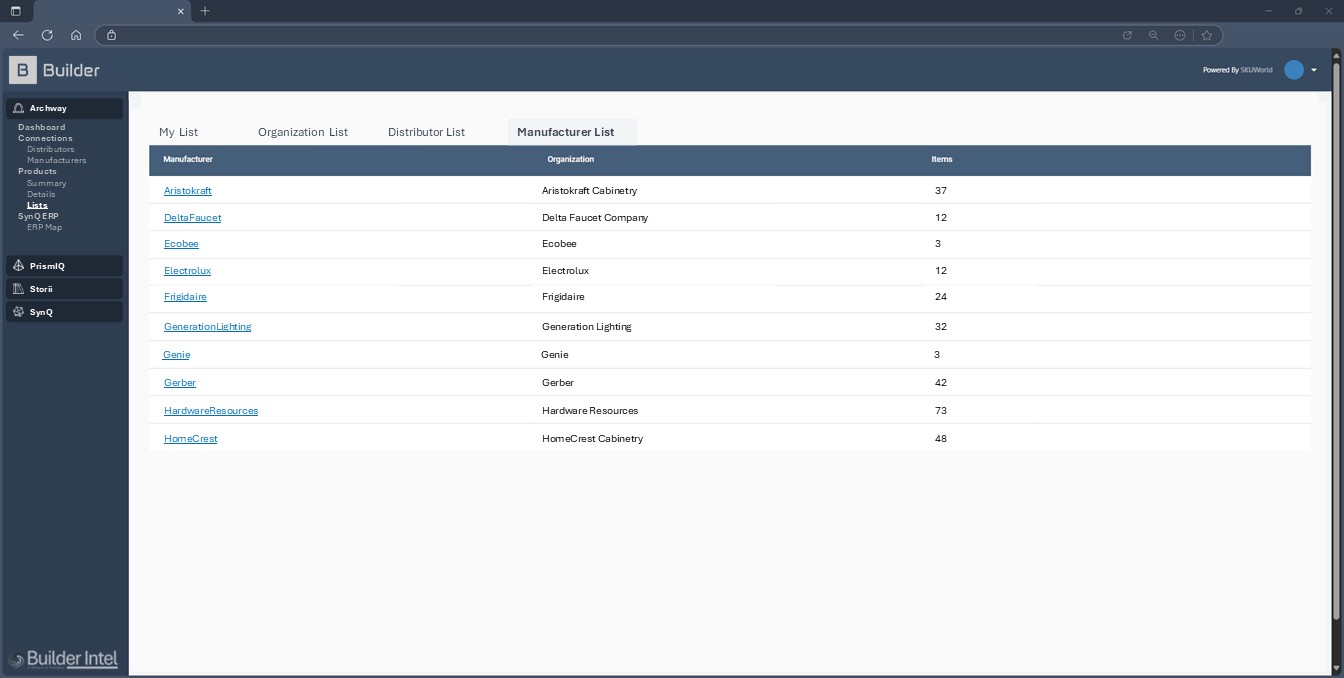Open the user account dropdown arrow
The width and height of the screenshot is (1344, 678).
1314,70
